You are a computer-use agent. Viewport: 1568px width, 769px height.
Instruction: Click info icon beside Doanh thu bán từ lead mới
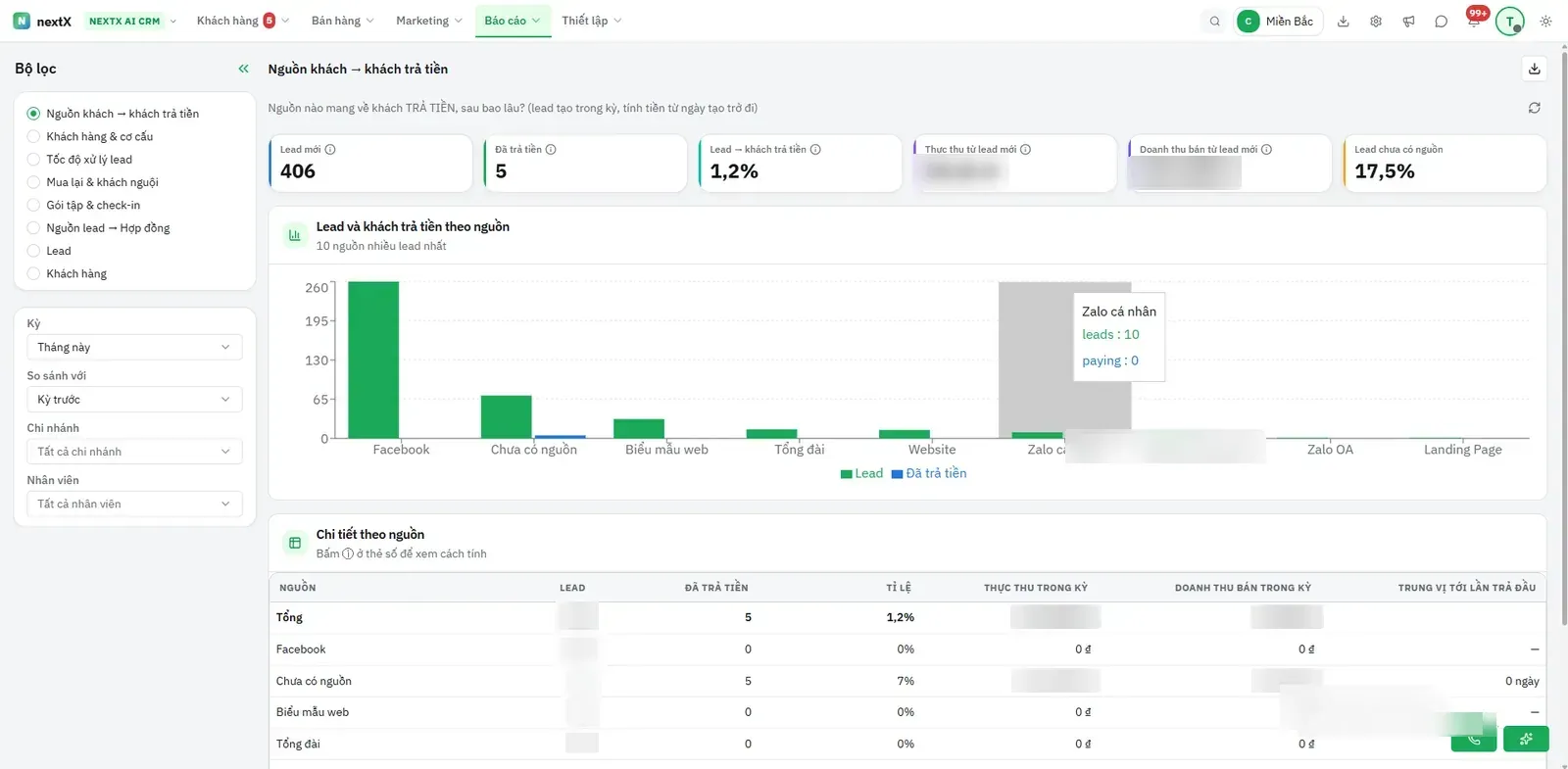click(x=1266, y=150)
